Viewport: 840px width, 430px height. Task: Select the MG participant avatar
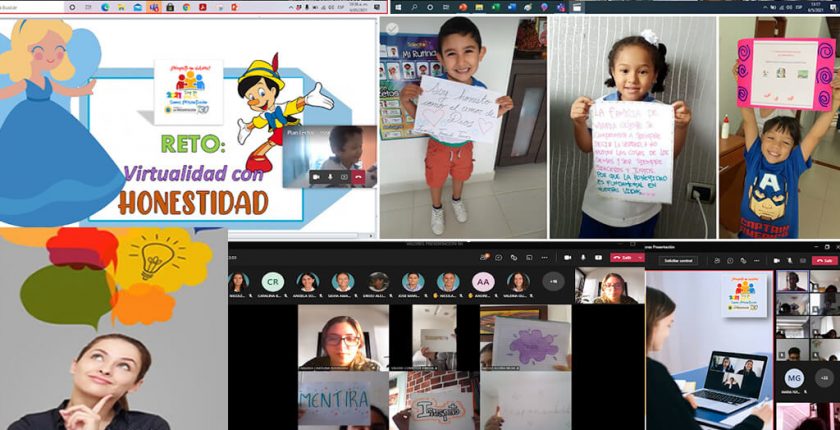794,378
